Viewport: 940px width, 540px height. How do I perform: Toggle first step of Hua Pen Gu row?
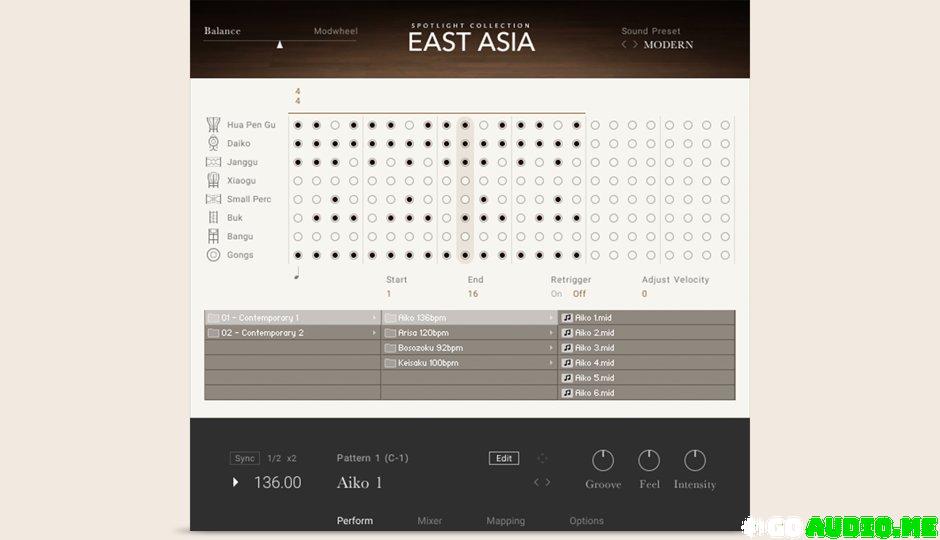(298, 125)
